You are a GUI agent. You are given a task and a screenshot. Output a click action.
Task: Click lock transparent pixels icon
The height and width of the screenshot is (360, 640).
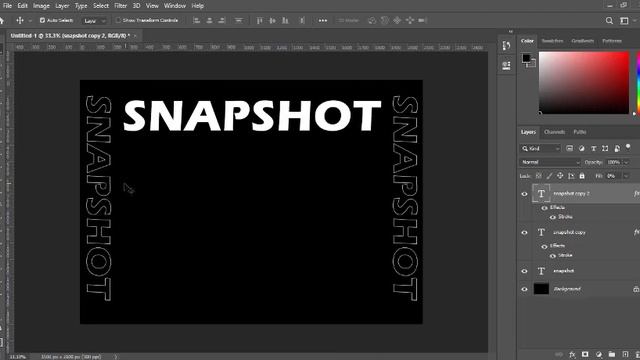click(539, 176)
